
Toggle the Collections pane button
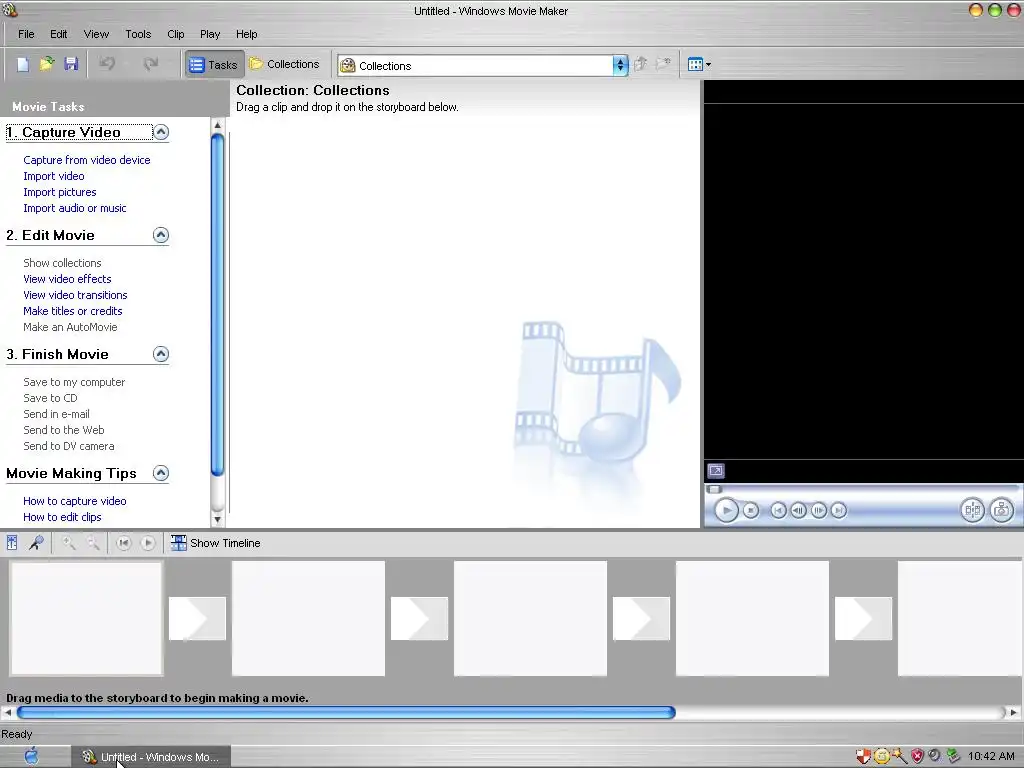pyautogui.click(x=285, y=64)
